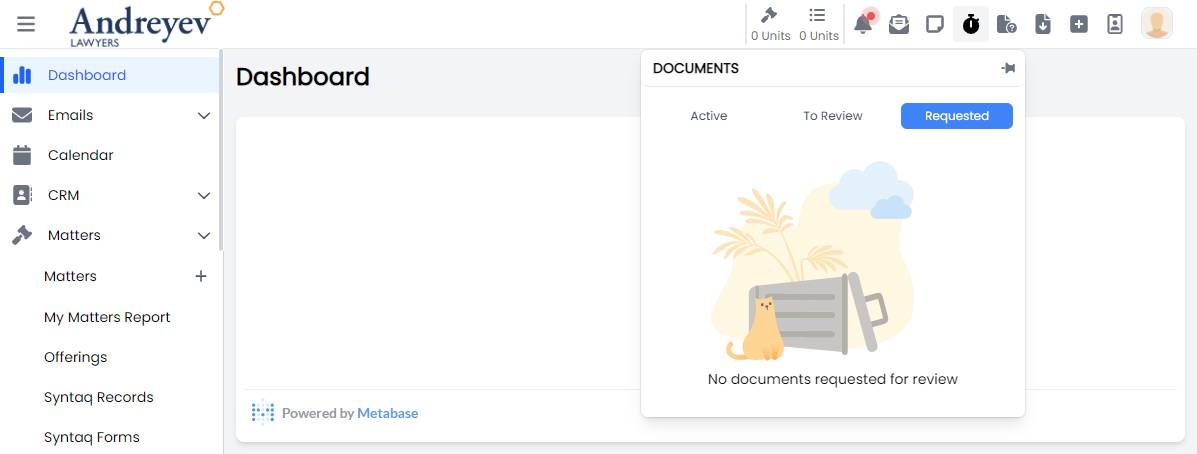Click the list task units counter

(818, 24)
